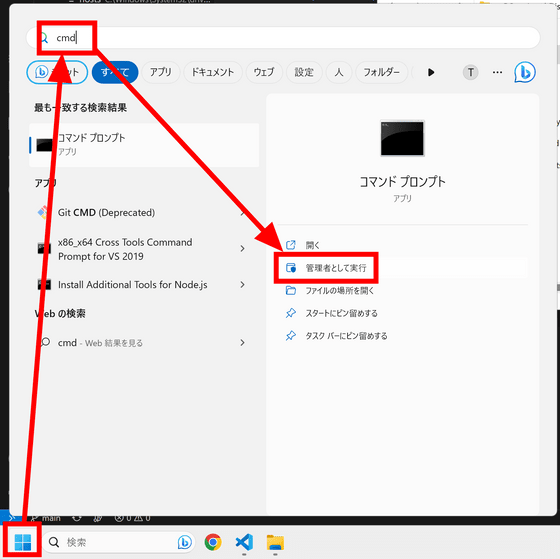This screenshot has height=559, width=560.
Task: Click the cmd search input field
Action: (283, 38)
